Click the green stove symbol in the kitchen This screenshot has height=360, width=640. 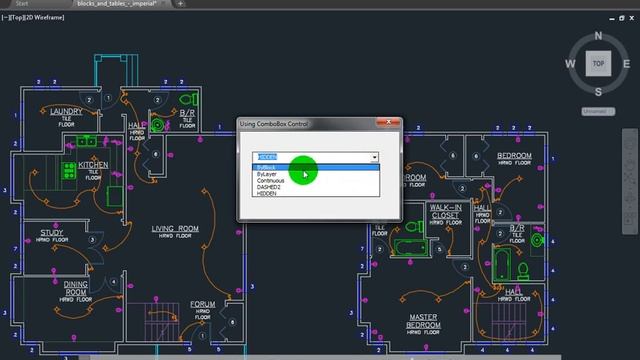coord(69,171)
